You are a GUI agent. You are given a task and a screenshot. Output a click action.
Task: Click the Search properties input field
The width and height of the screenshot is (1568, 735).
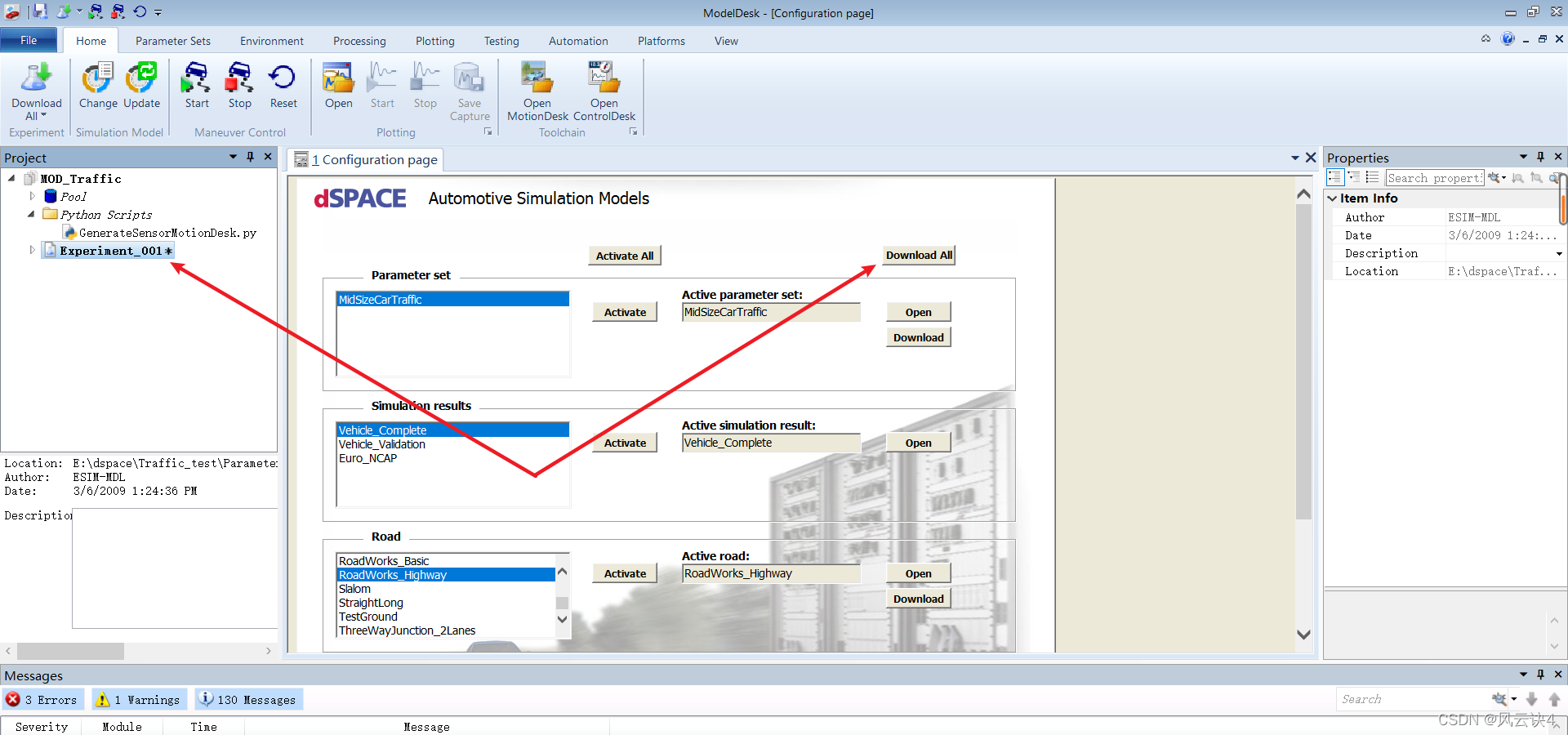click(x=1435, y=177)
